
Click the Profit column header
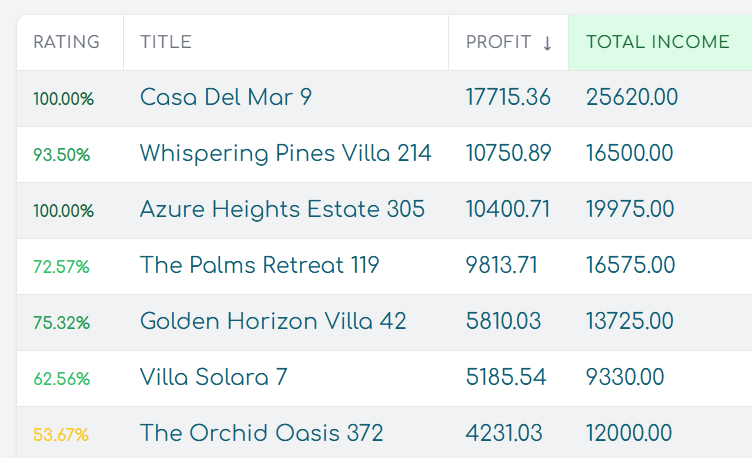[499, 42]
